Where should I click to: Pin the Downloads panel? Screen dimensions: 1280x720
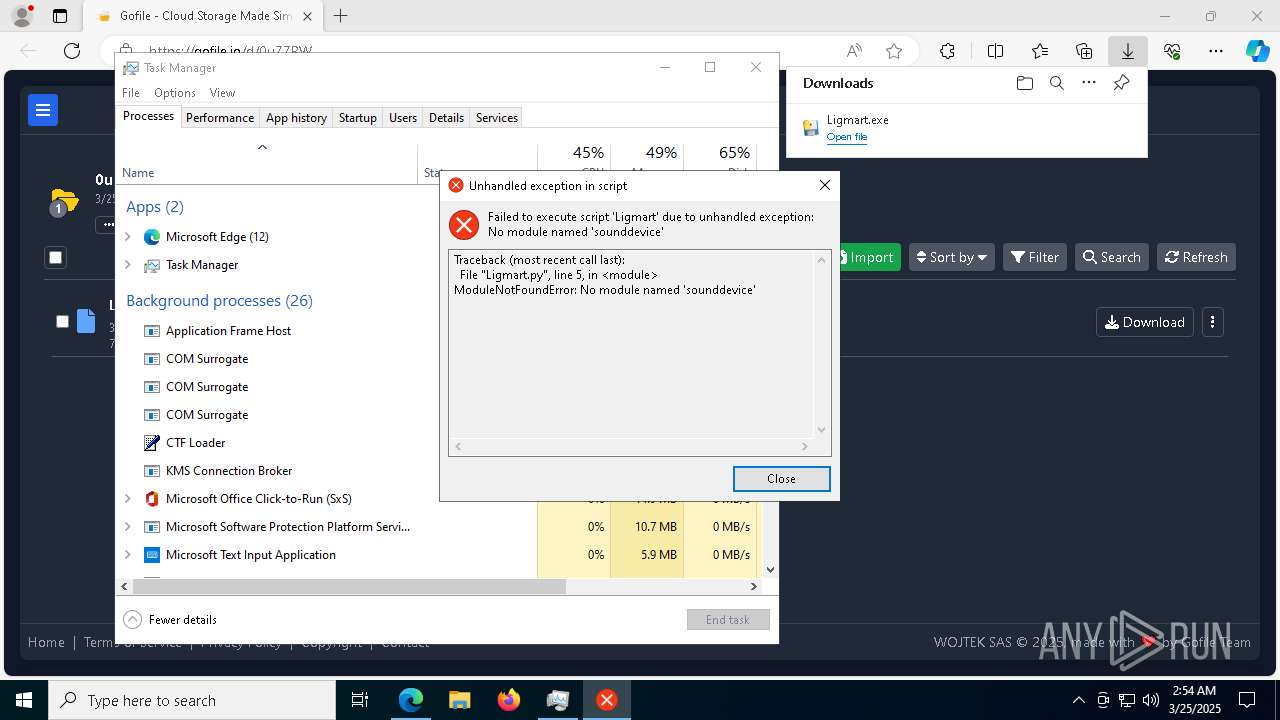[x=1121, y=83]
